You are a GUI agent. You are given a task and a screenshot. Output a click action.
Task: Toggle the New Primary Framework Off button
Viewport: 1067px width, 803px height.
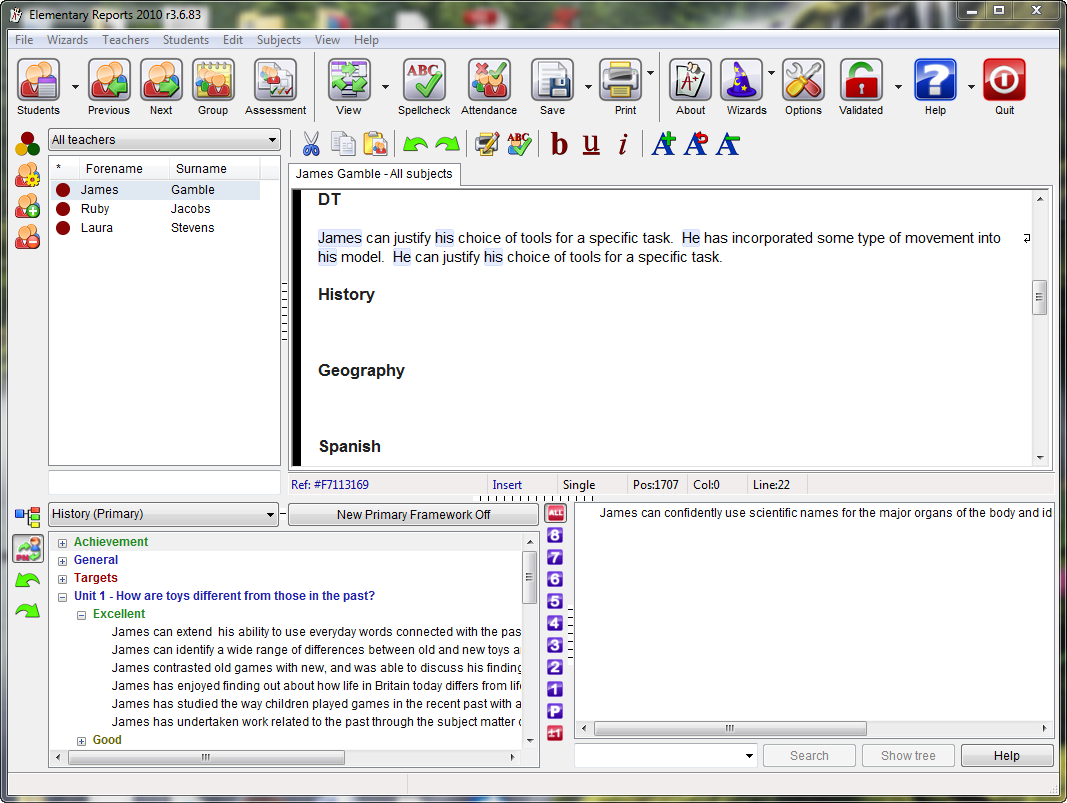pyautogui.click(x=414, y=514)
